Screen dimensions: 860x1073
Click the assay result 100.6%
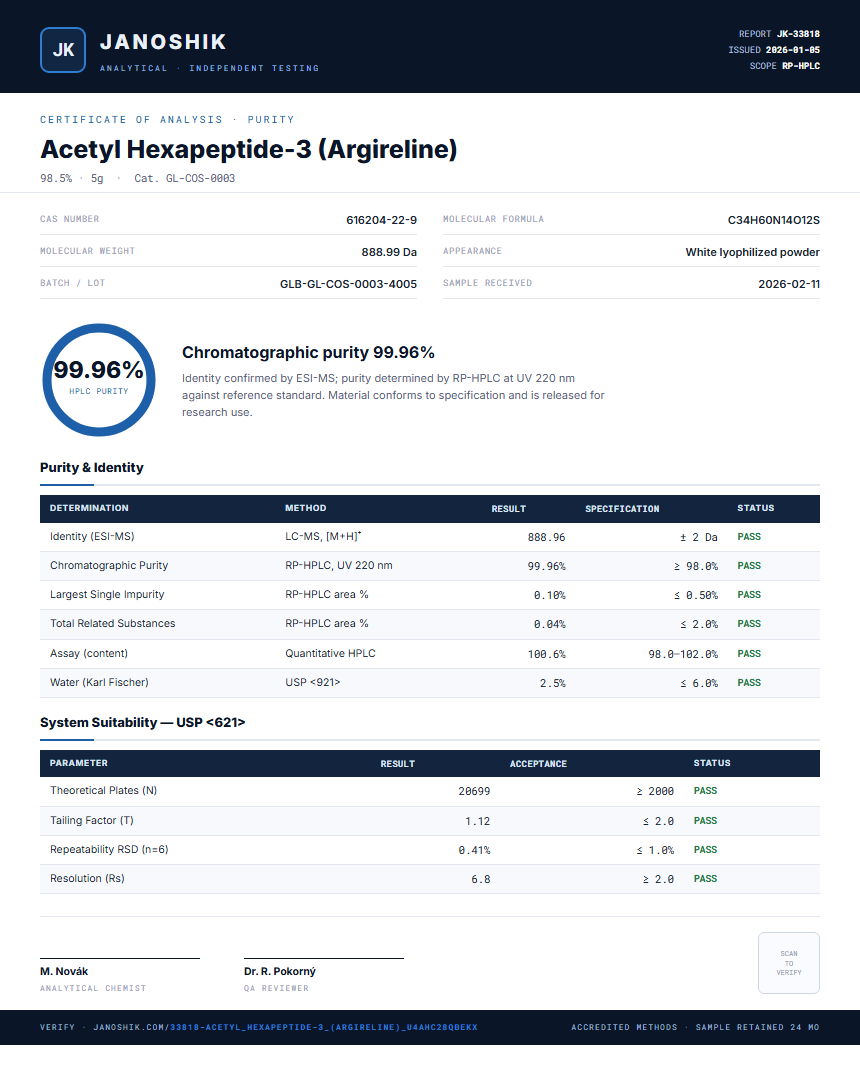point(546,654)
